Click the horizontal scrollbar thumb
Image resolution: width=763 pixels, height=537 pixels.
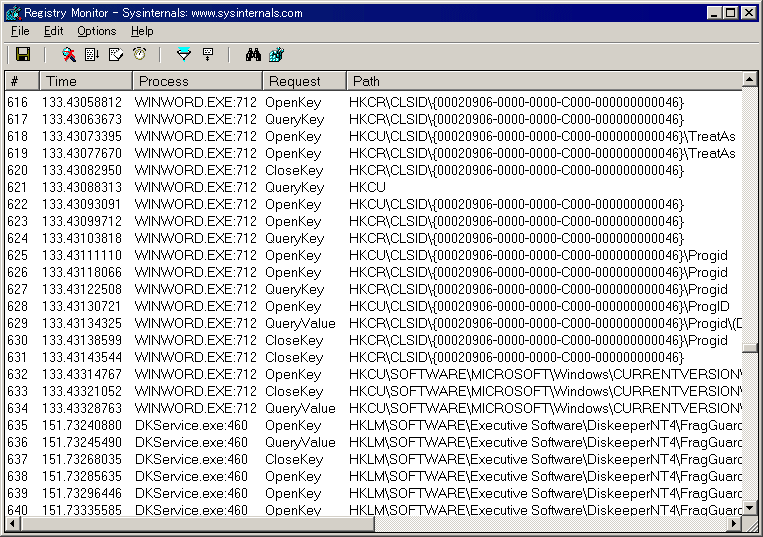(197, 523)
